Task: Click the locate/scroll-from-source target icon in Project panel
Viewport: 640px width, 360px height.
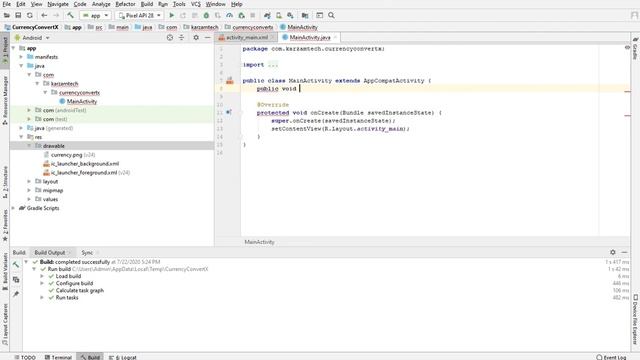Action: [x=170, y=38]
